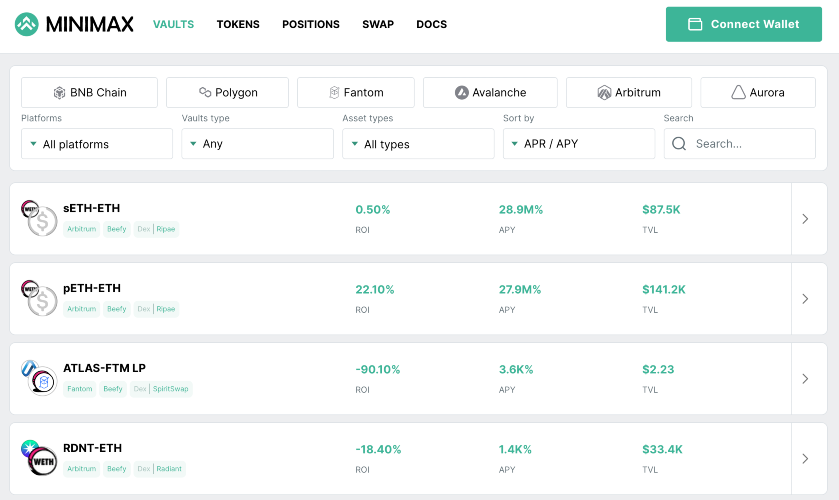The height and width of the screenshot is (500, 839).
Task: Click the RDNT-ETH WETH token icon
Action: tap(43, 461)
